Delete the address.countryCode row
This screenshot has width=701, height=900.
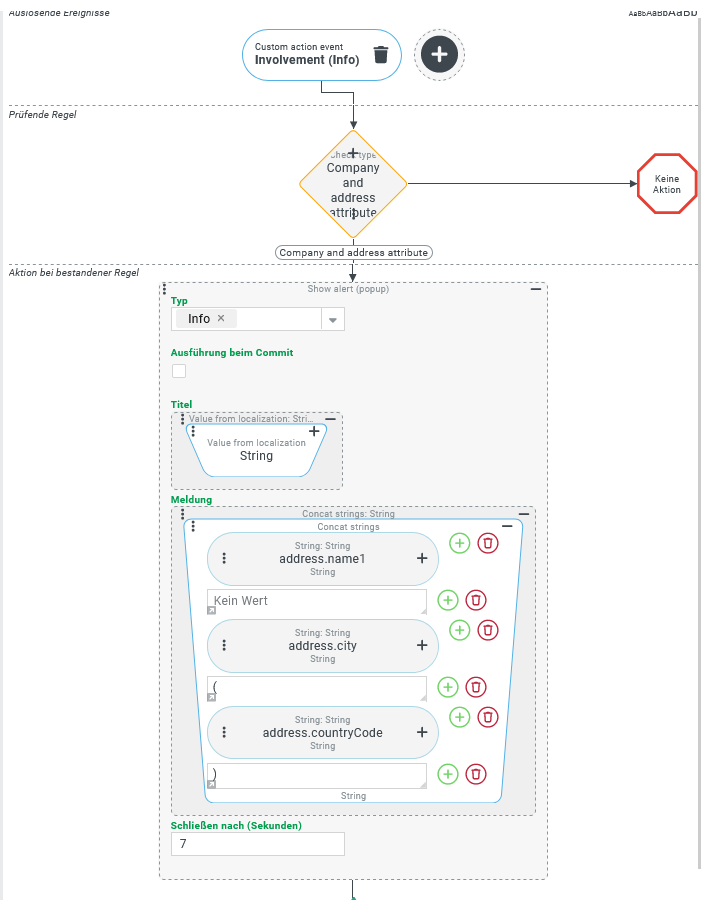[x=488, y=717]
